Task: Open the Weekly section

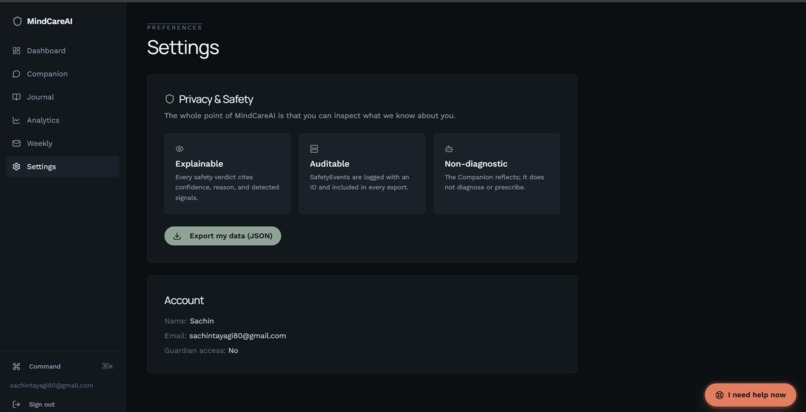Action: 63,143
